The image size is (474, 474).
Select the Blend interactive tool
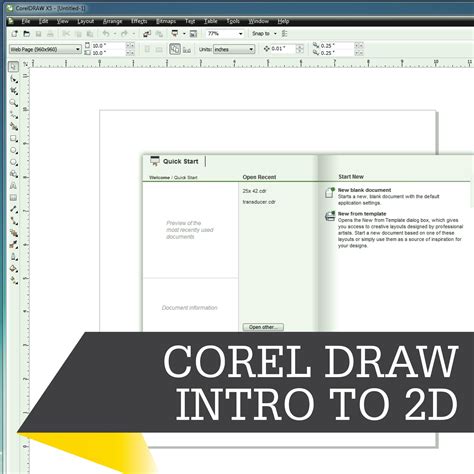pyautogui.click(x=14, y=233)
